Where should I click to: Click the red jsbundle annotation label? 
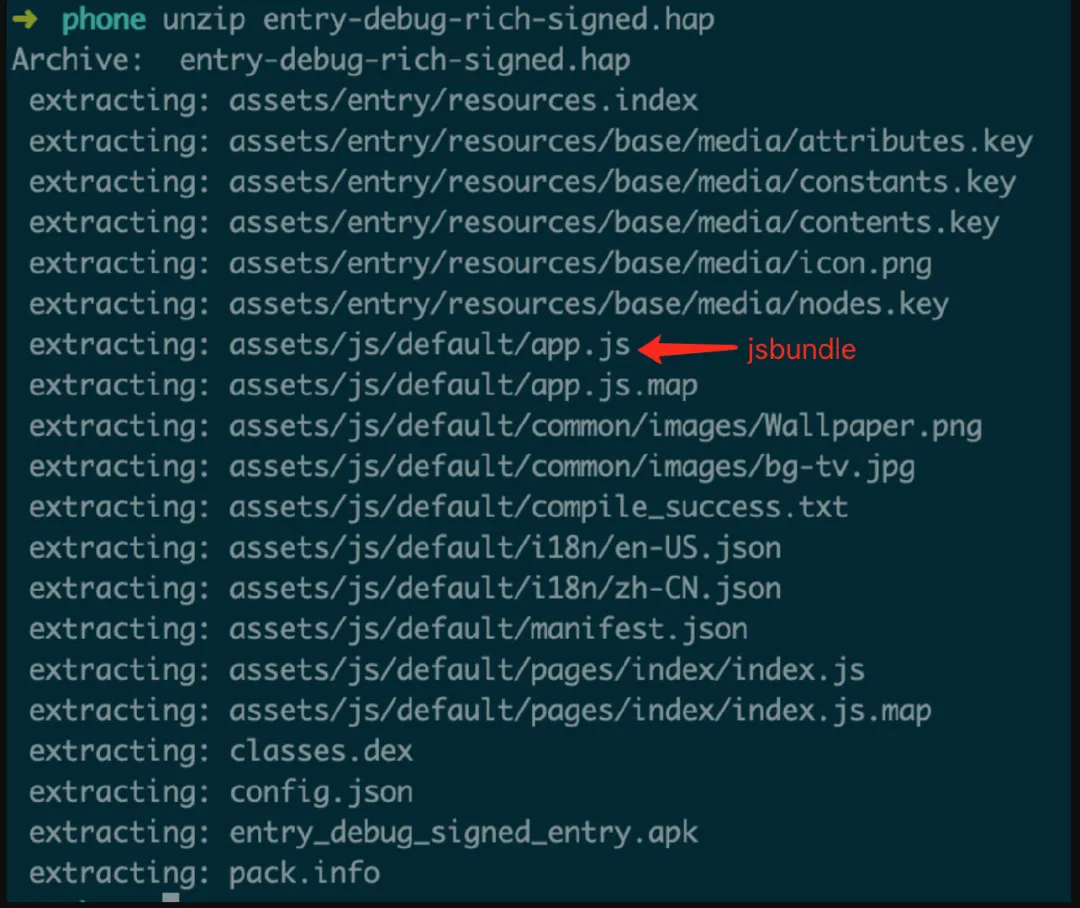pos(801,350)
